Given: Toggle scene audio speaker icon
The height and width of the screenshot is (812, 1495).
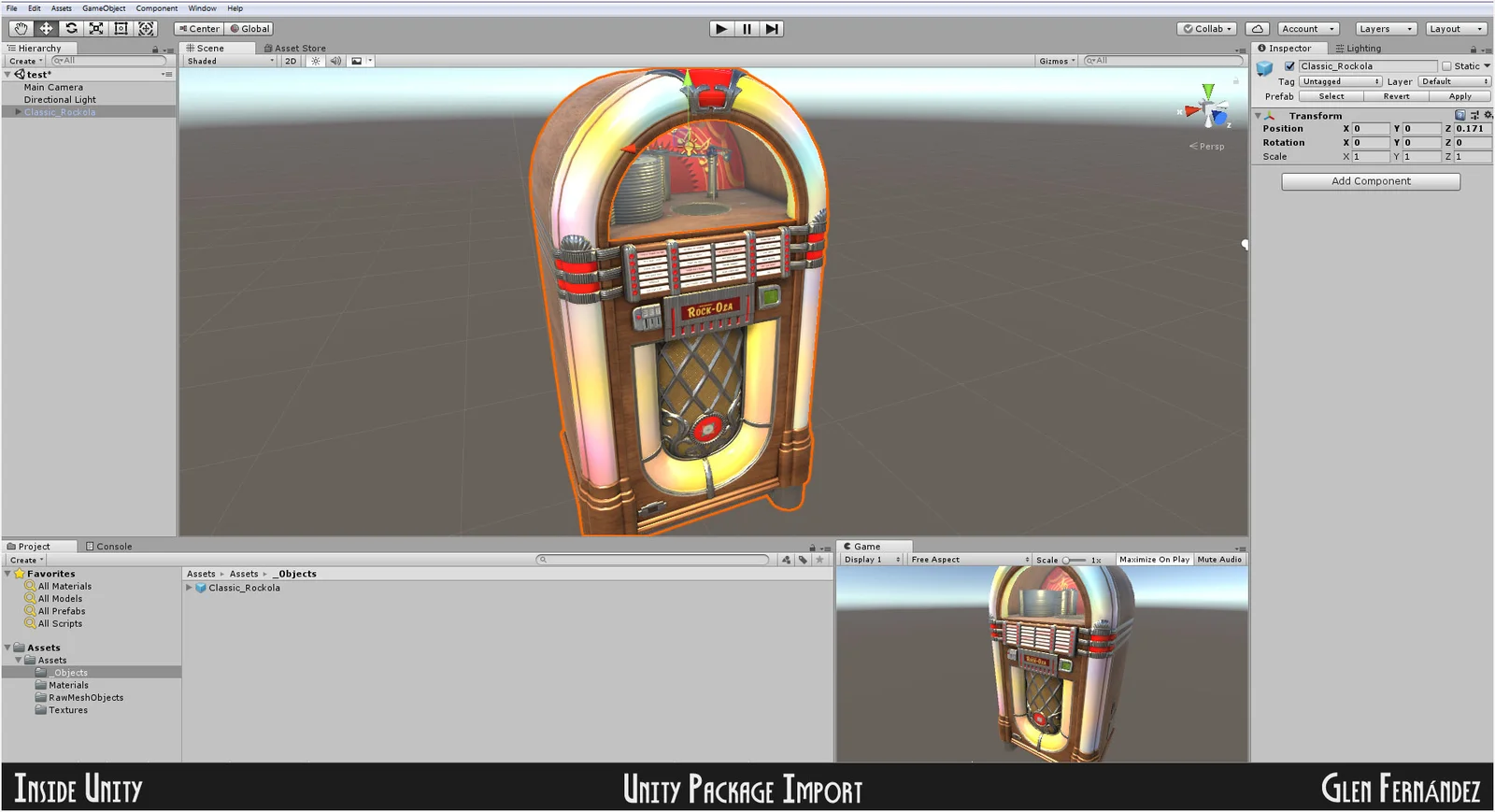Looking at the screenshot, I should (x=335, y=61).
